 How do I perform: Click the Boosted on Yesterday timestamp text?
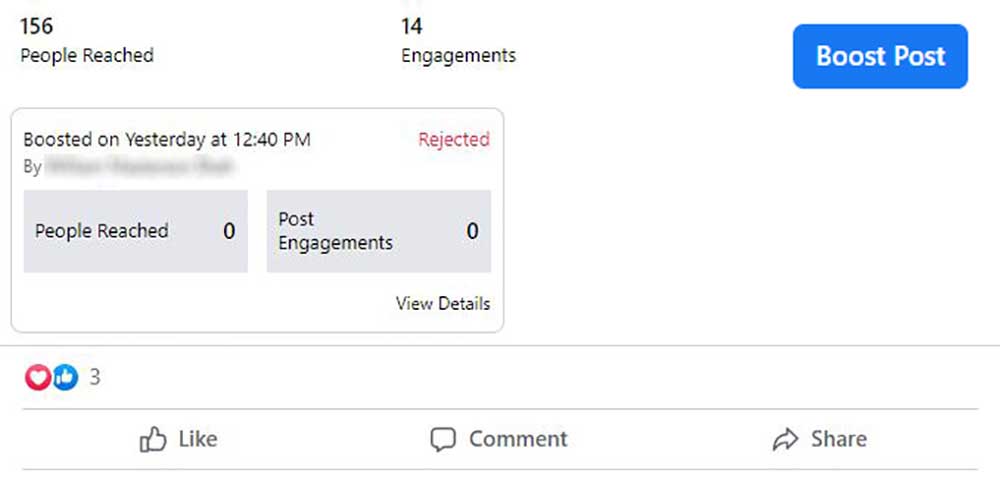167,140
